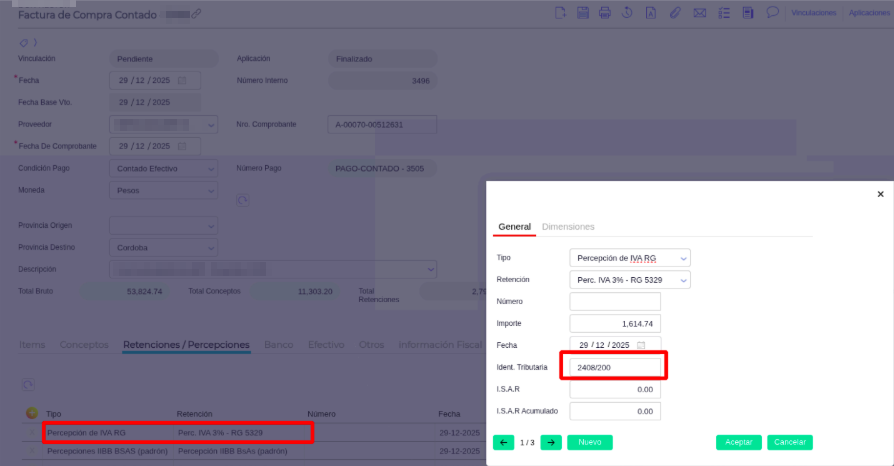
Task: Open the attachment paperclip icon
Action: click(x=675, y=13)
